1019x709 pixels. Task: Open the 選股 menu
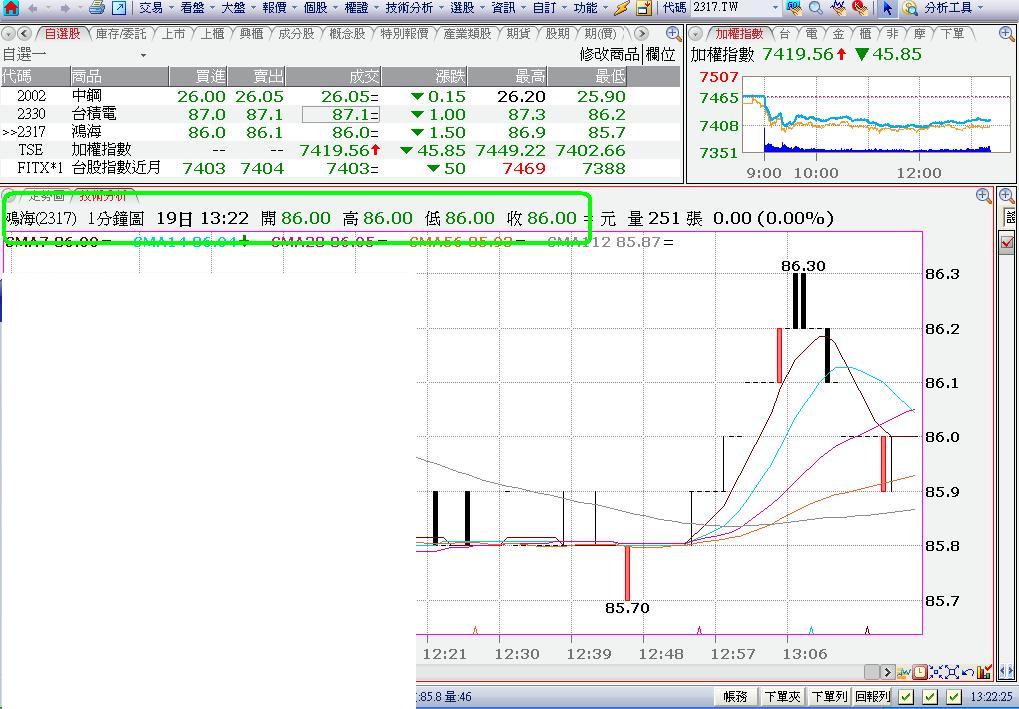(469, 8)
